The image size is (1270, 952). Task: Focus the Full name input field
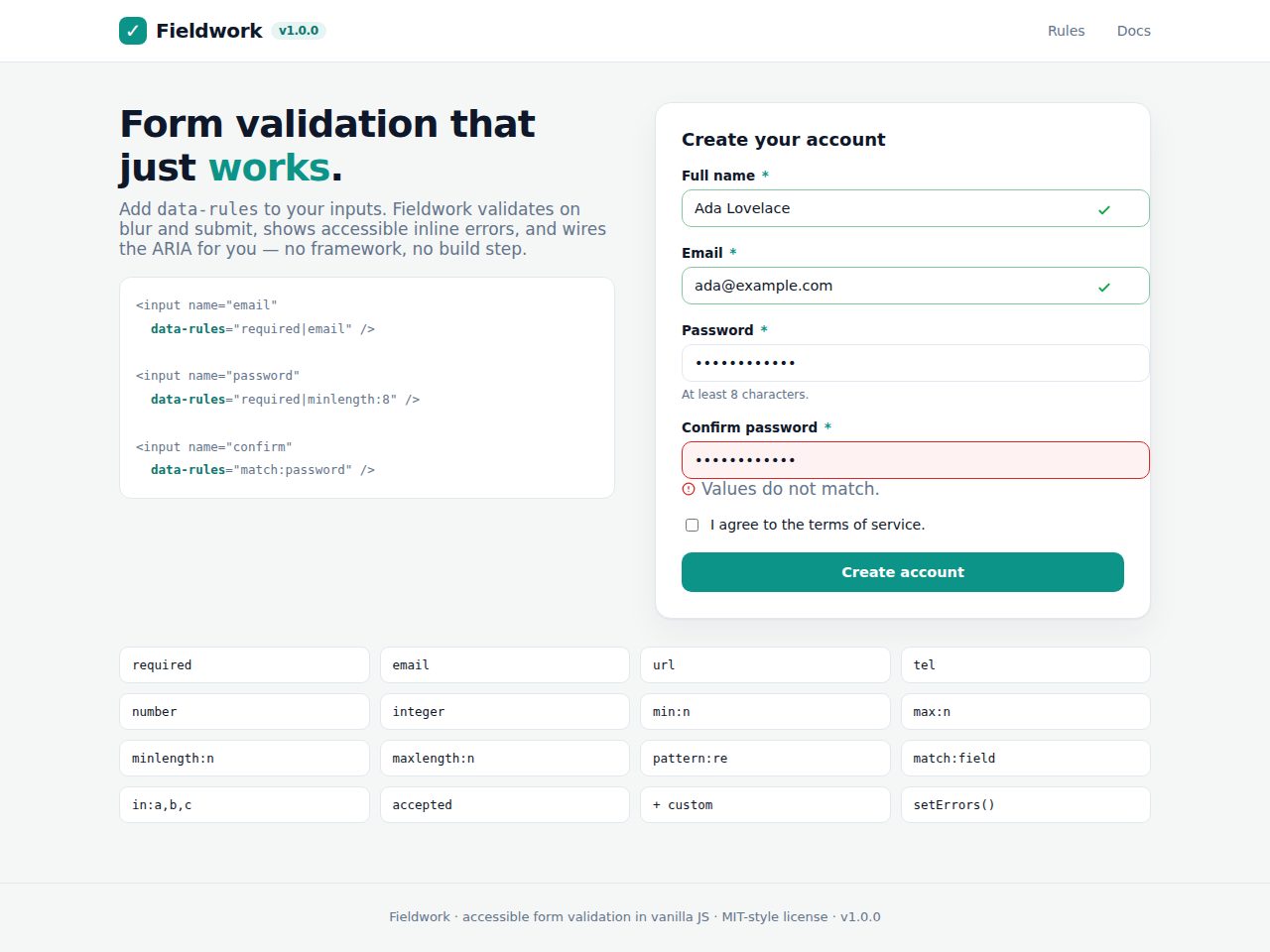click(x=915, y=208)
